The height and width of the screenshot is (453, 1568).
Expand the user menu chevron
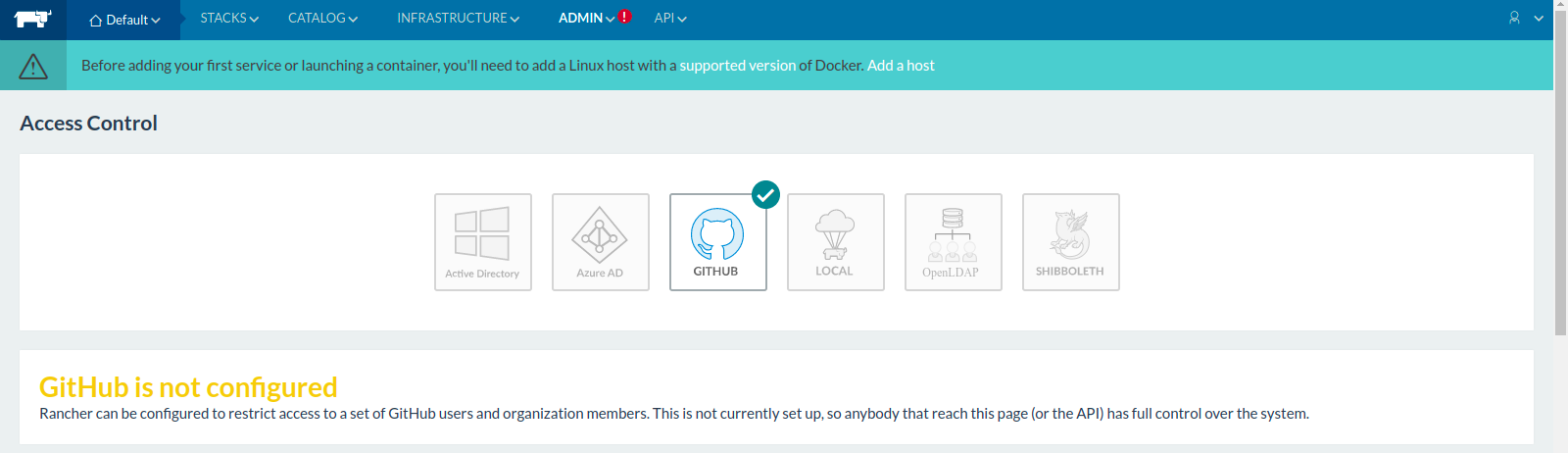coord(1539,19)
